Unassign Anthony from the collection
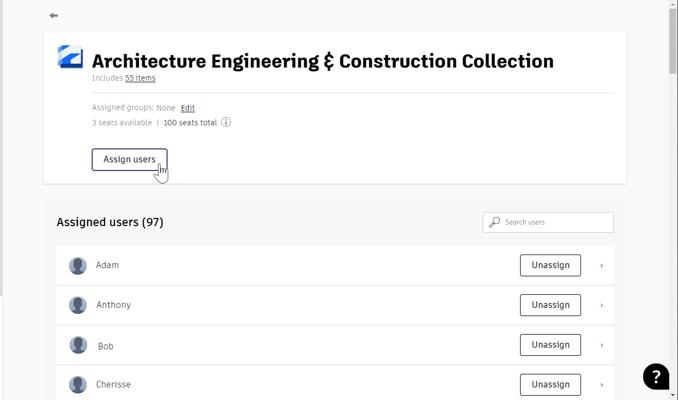 550,305
